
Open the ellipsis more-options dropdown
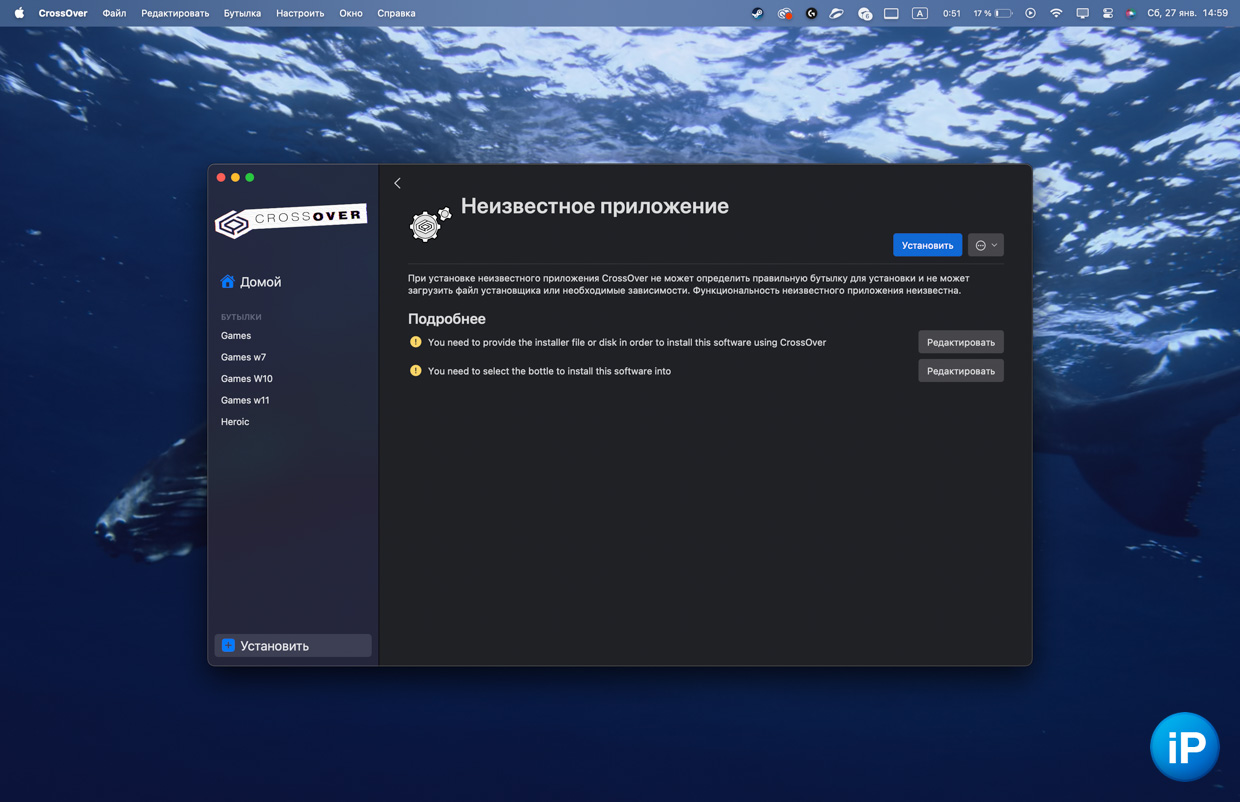click(986, 245)
